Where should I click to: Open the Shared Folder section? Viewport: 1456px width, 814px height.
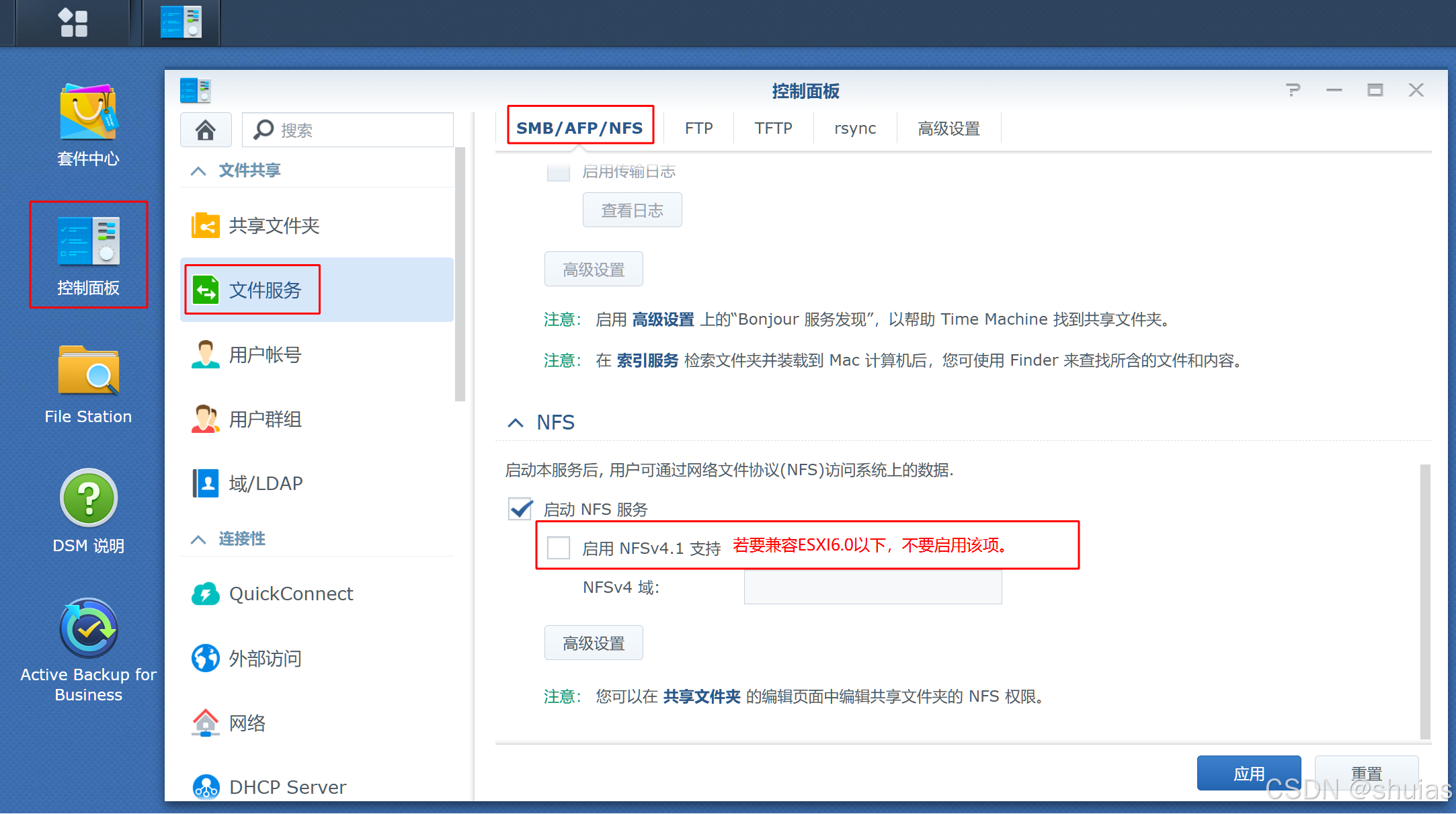coord(274,226)
